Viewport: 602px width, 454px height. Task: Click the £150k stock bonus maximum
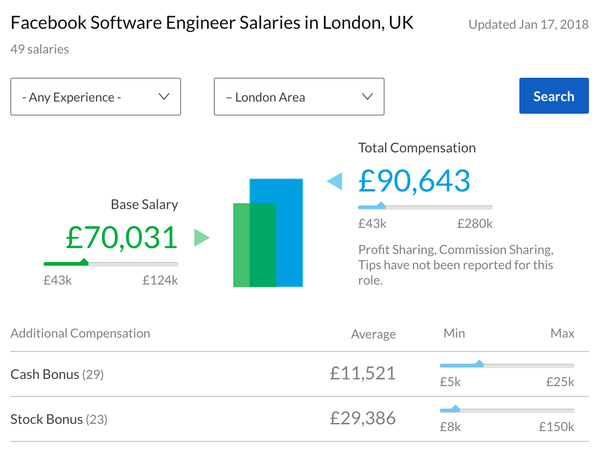click(x=557, y=427)
